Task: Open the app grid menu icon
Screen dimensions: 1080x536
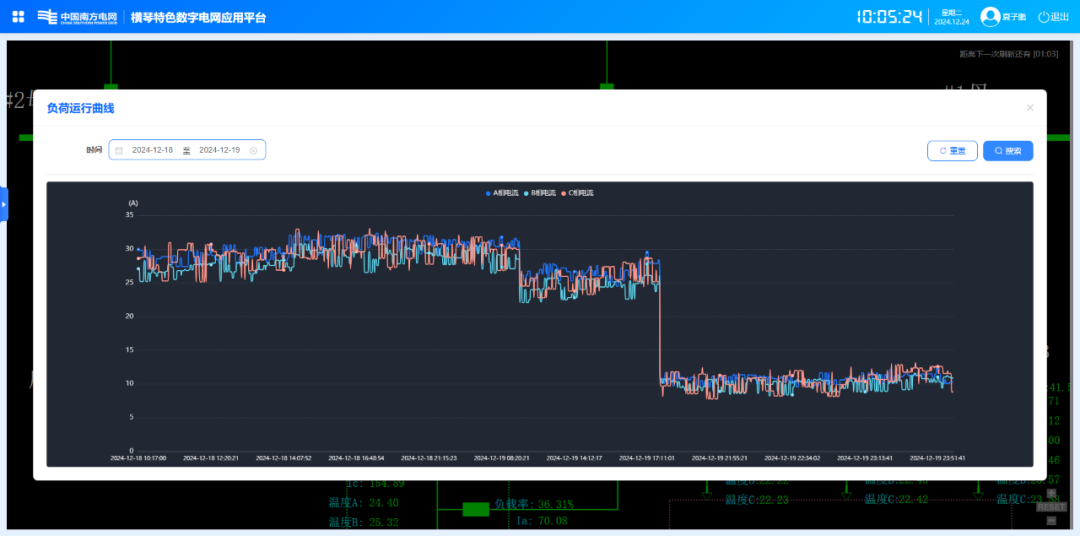Action: click(x=18, y=16)
